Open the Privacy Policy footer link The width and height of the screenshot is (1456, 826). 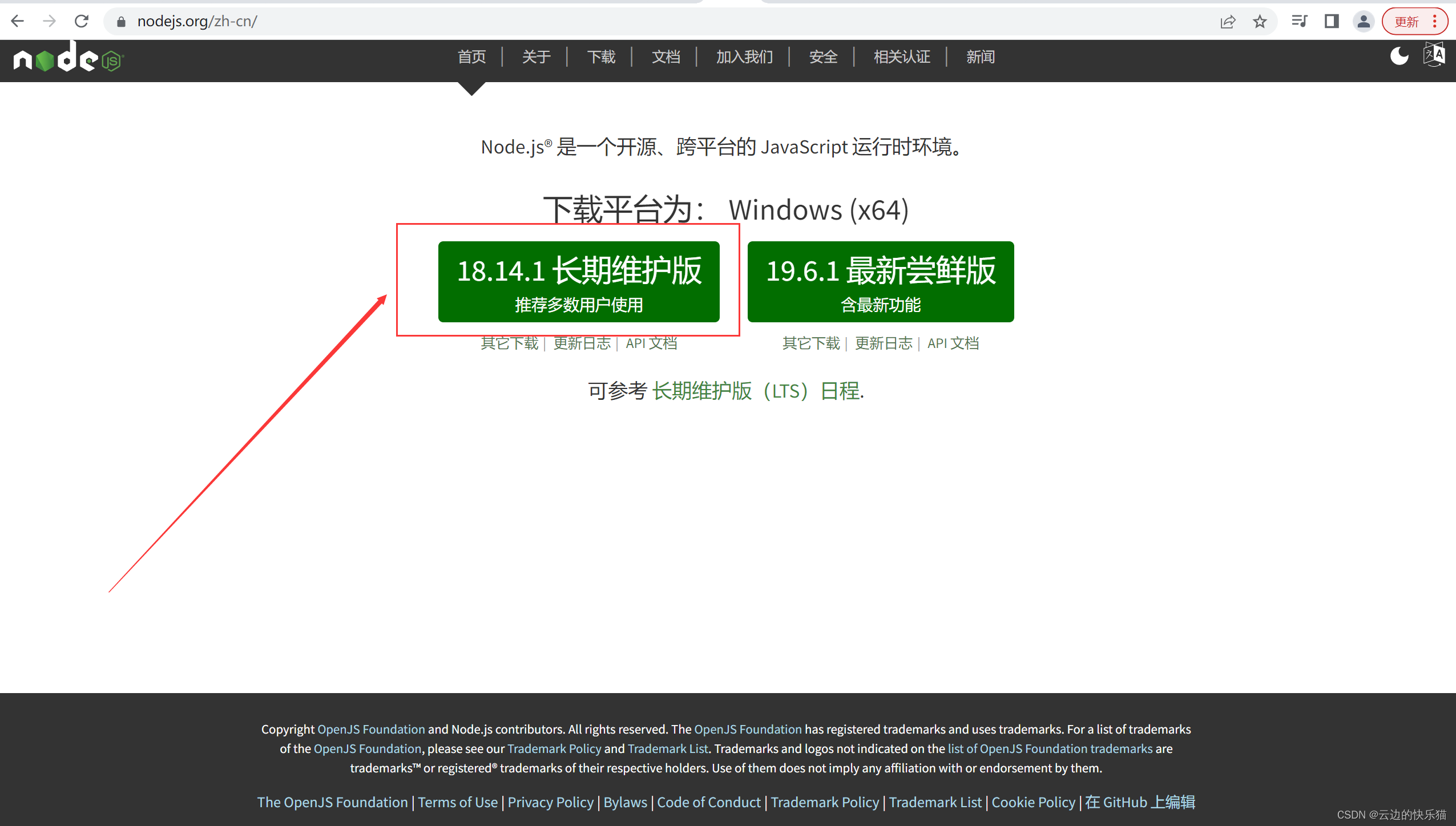tap(551, 802)
